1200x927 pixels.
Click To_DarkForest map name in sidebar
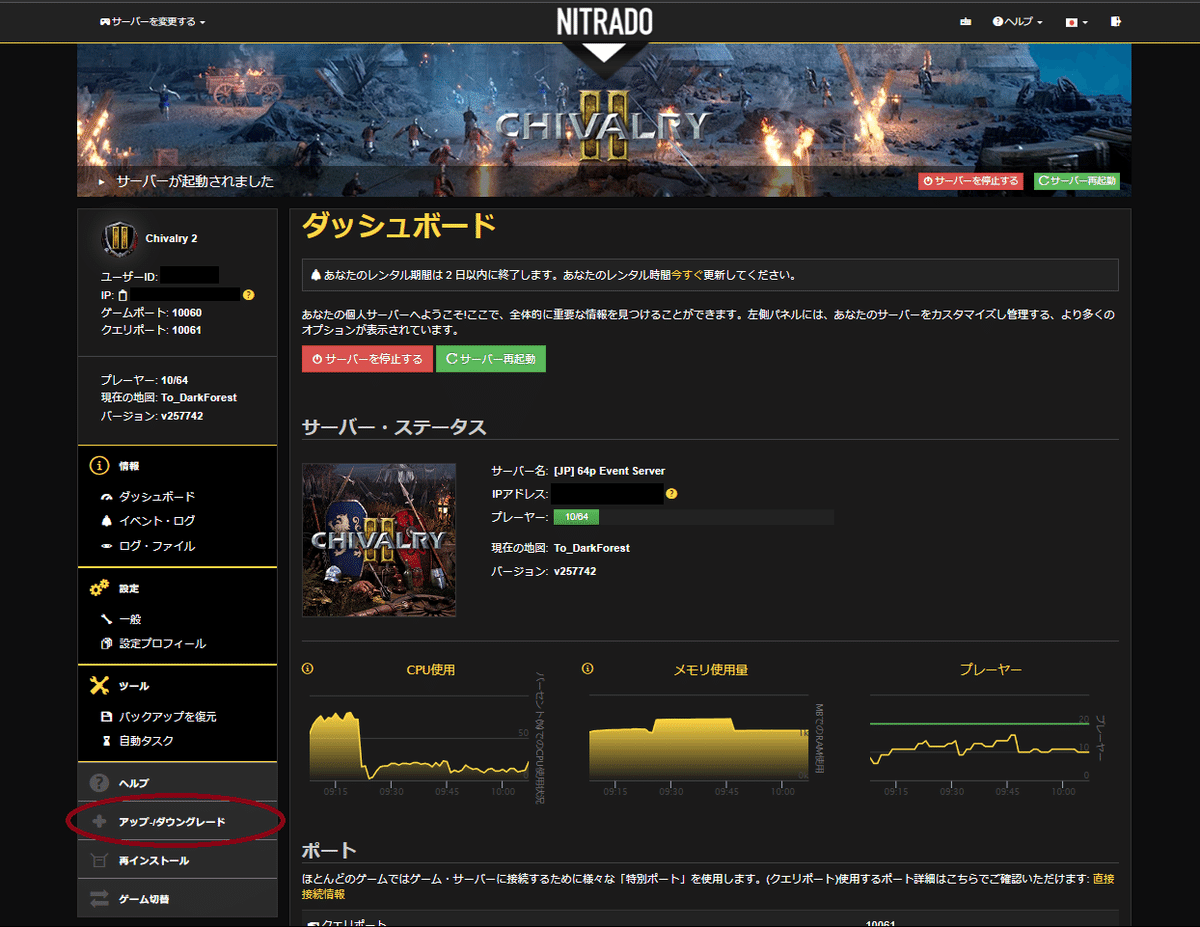(x=198, y=397)
